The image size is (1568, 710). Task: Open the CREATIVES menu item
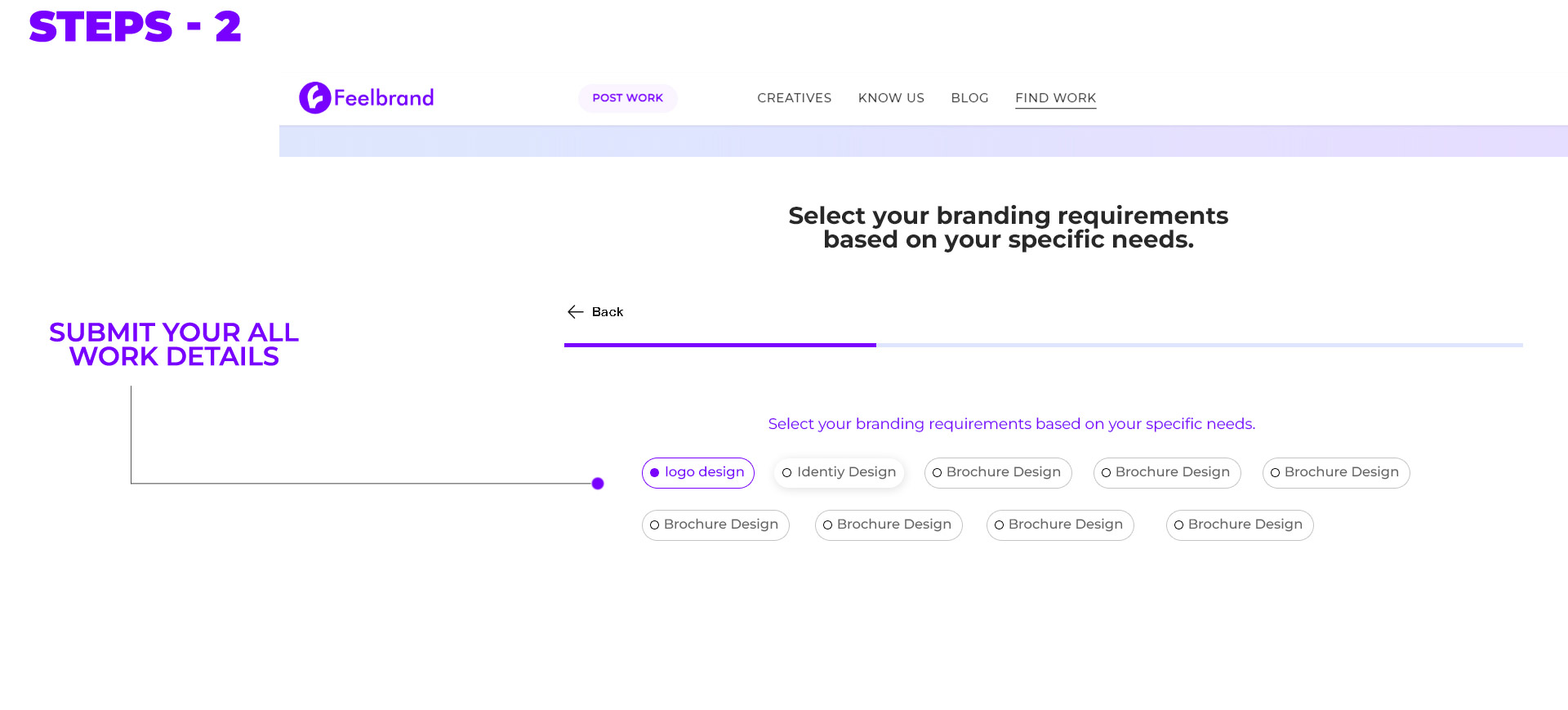coord(794,98)
